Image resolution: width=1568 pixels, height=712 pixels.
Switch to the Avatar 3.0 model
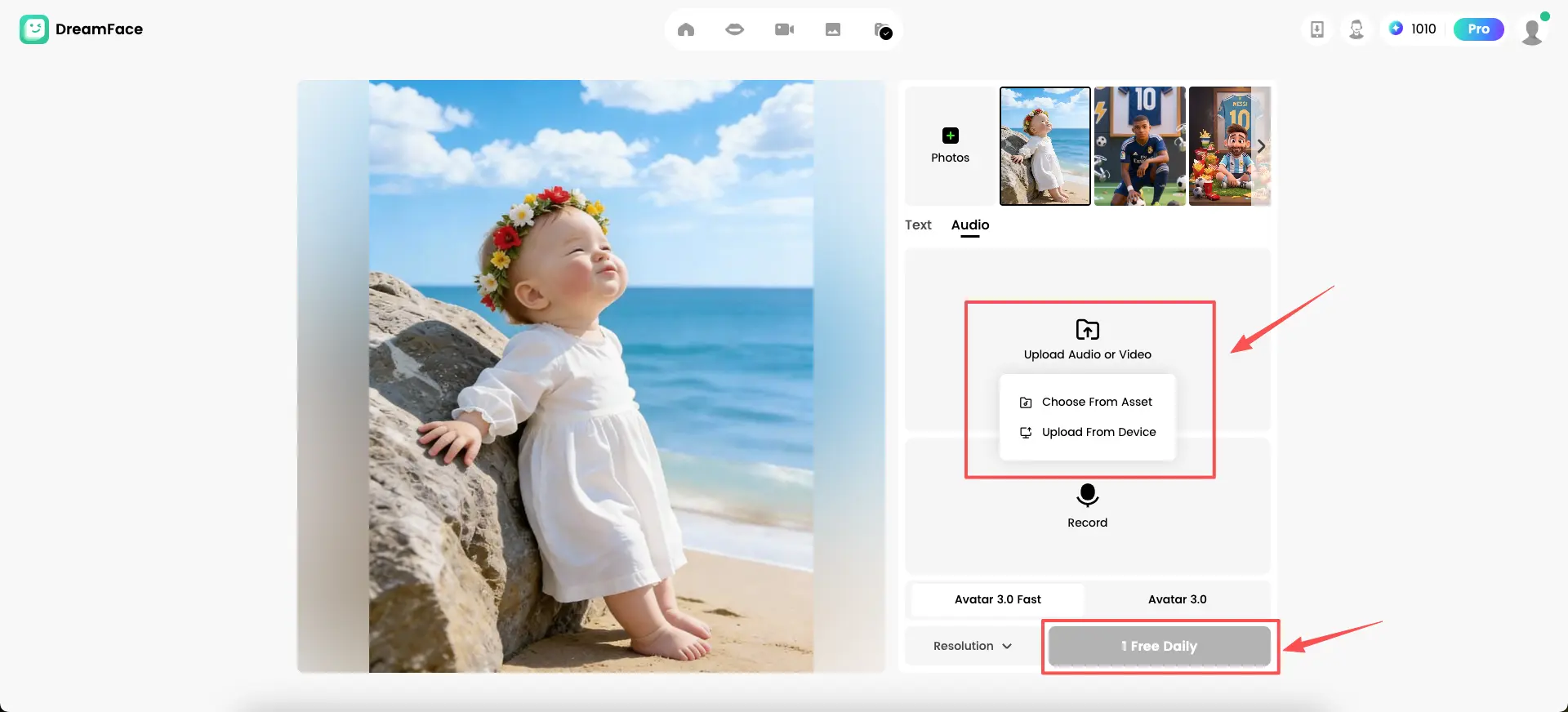click(x=1177, y=599)
